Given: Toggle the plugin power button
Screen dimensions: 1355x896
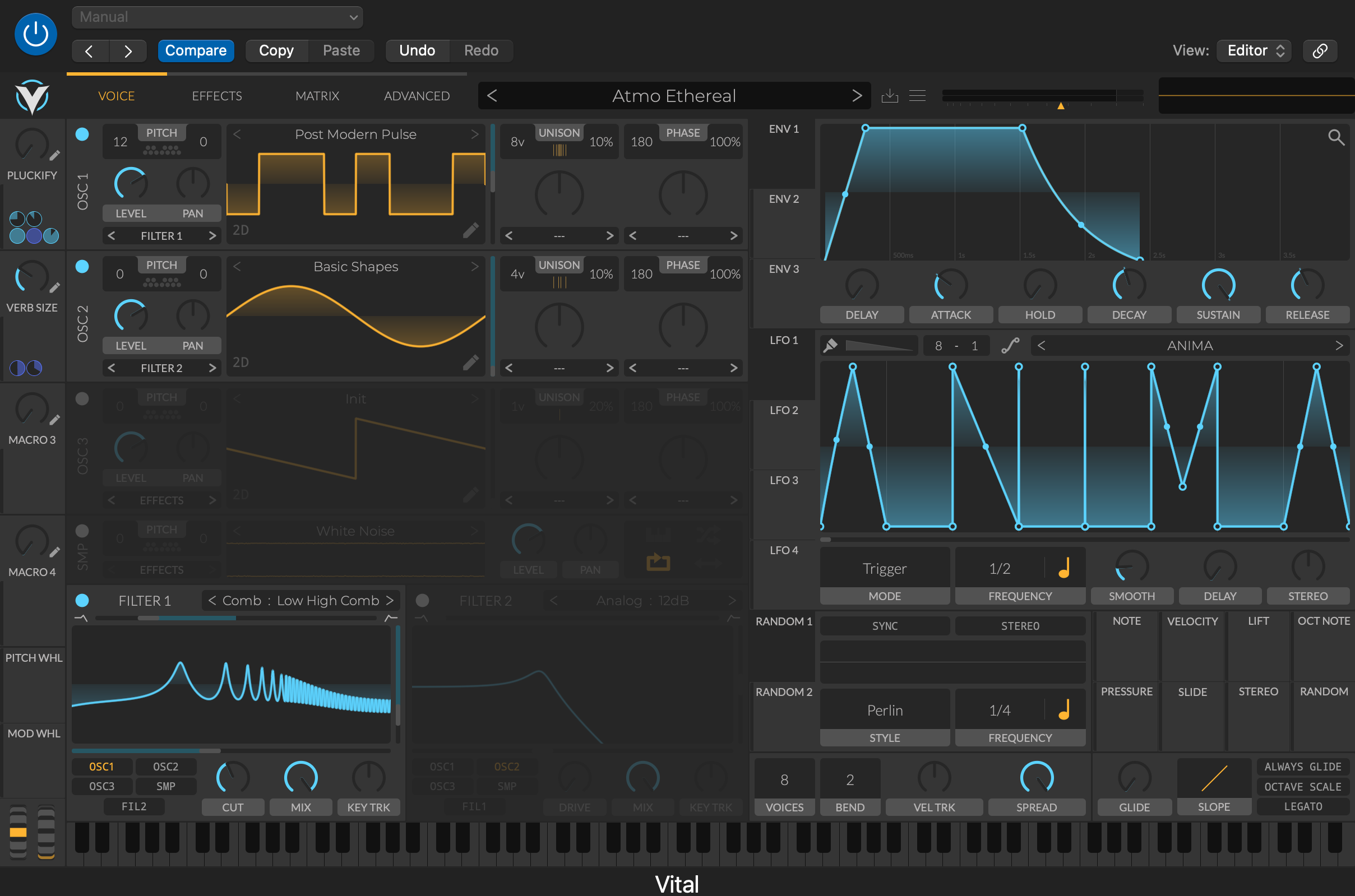Looking at the screenshot, I should coord(35,34).
